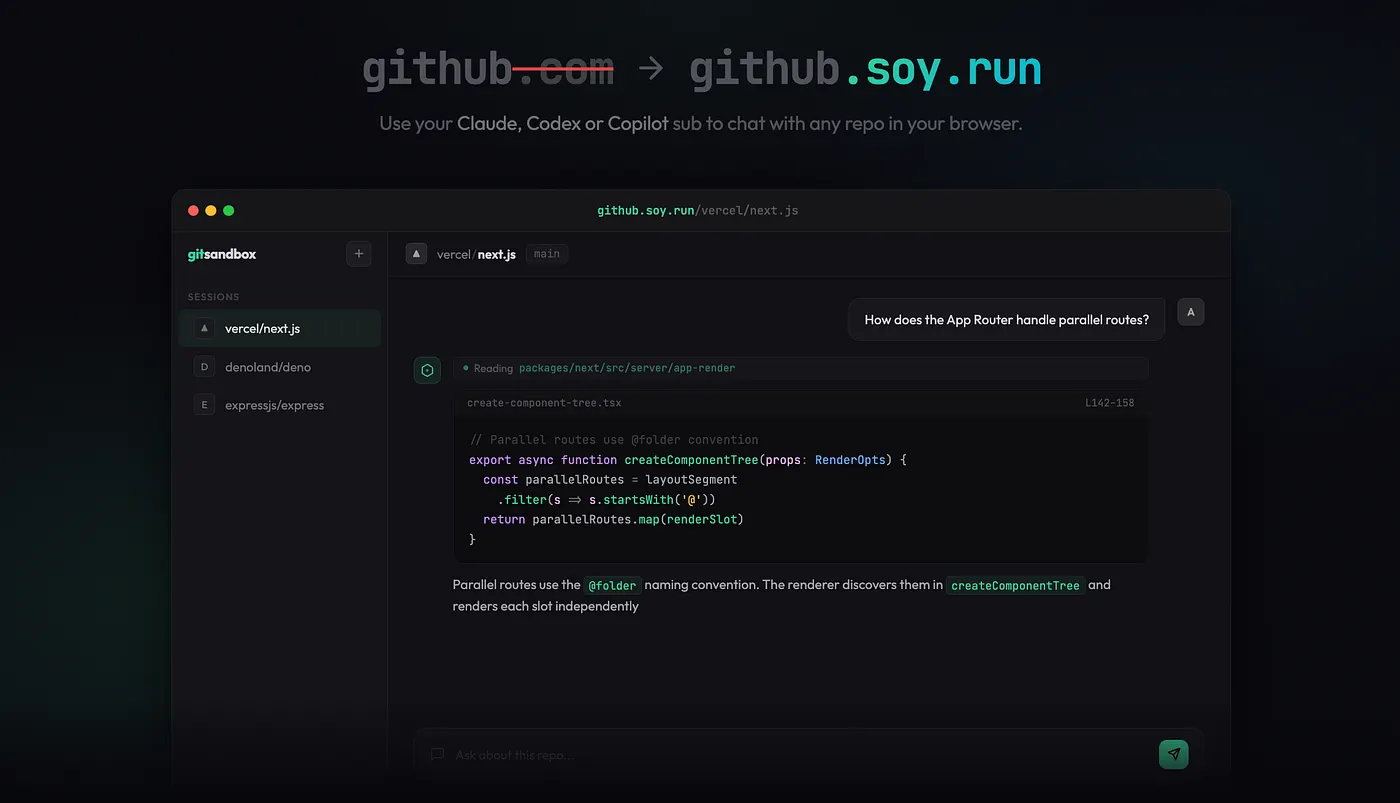Click the E icon beside expressjs/express
Image resolution: width=1400 pixels, height=803 pixels.
pos(204,405)
